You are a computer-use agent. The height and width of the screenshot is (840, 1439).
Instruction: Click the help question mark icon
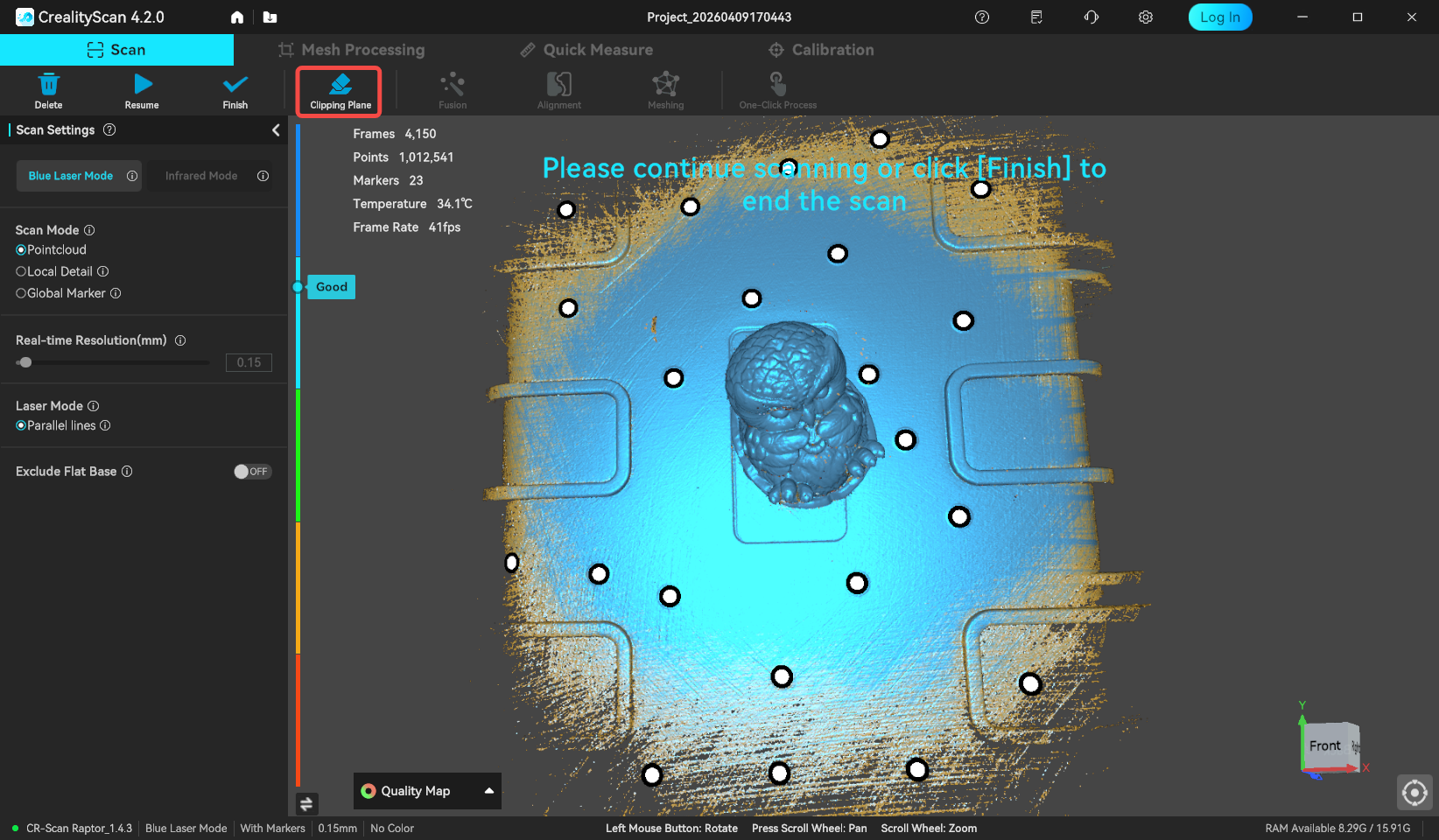981,17
